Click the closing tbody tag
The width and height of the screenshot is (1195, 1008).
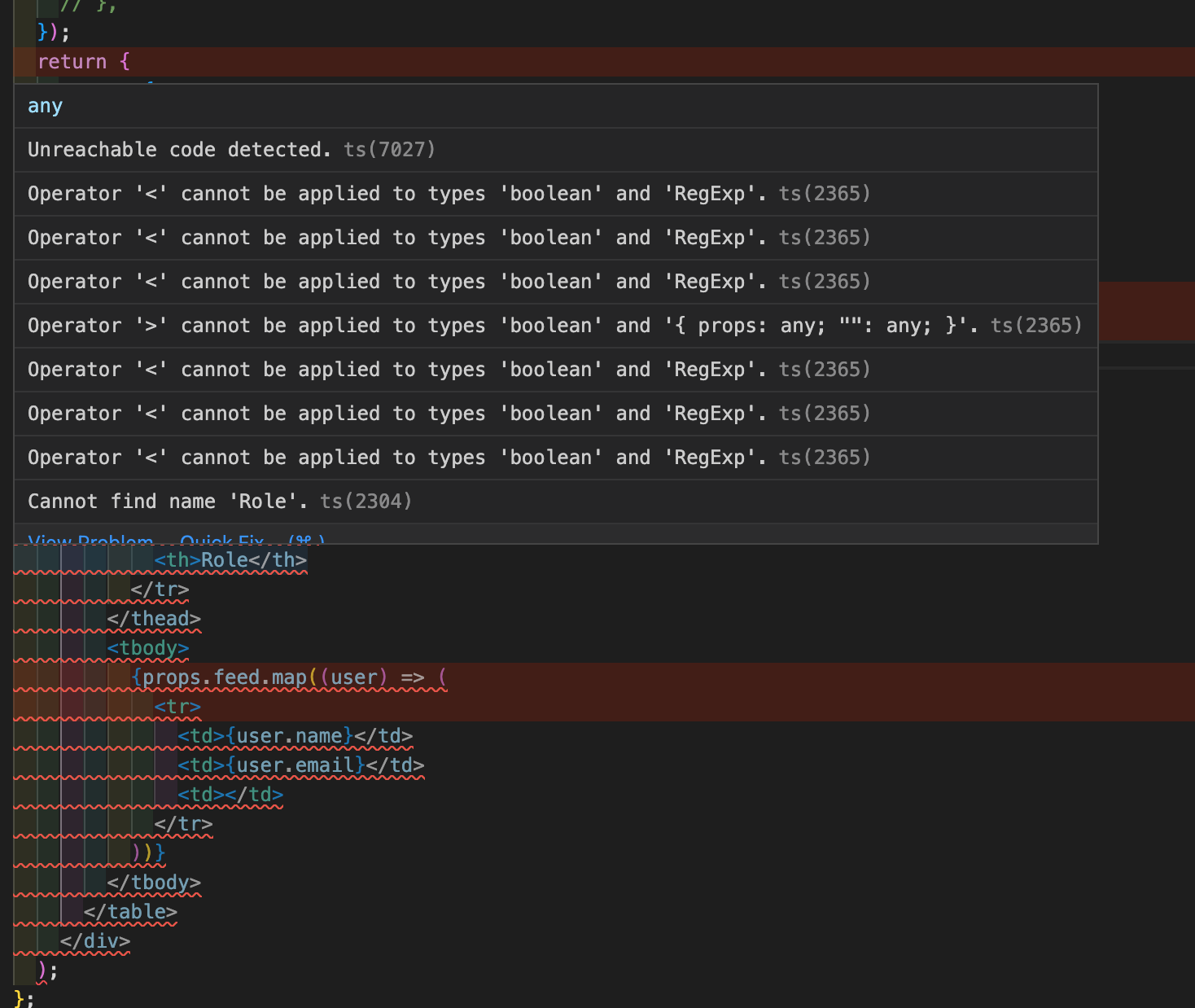(154, 883)
